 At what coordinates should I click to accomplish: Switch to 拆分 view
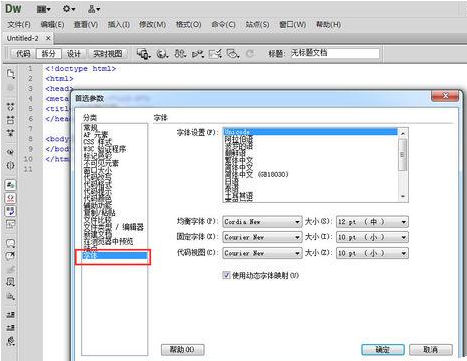49,54
